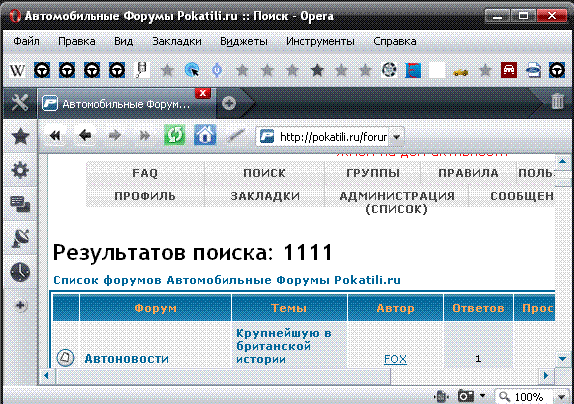Click the vertical scrollbar down arrow
This screenshot has width=574, height=404.
point(562,359)
